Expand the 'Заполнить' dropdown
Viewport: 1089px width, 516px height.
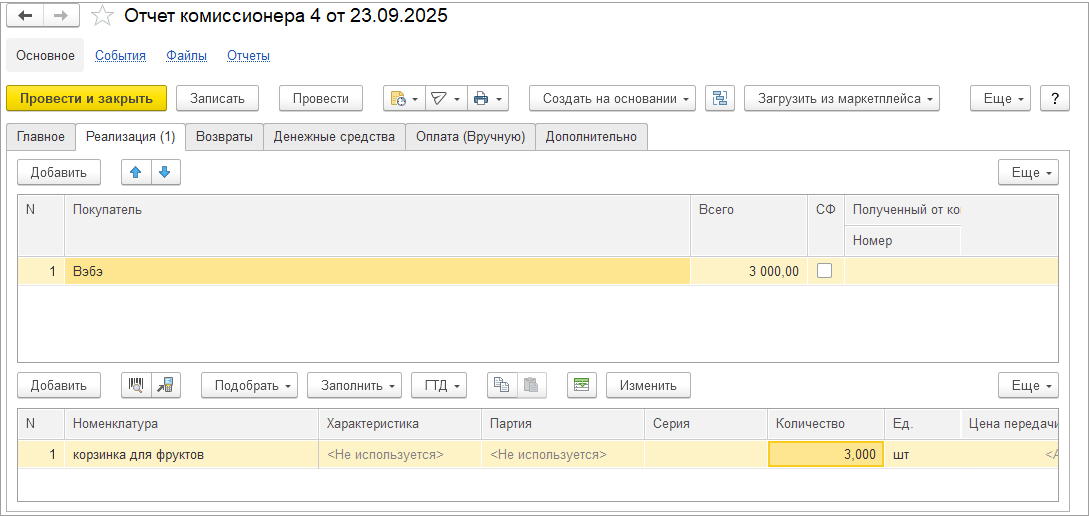[354, 385]
